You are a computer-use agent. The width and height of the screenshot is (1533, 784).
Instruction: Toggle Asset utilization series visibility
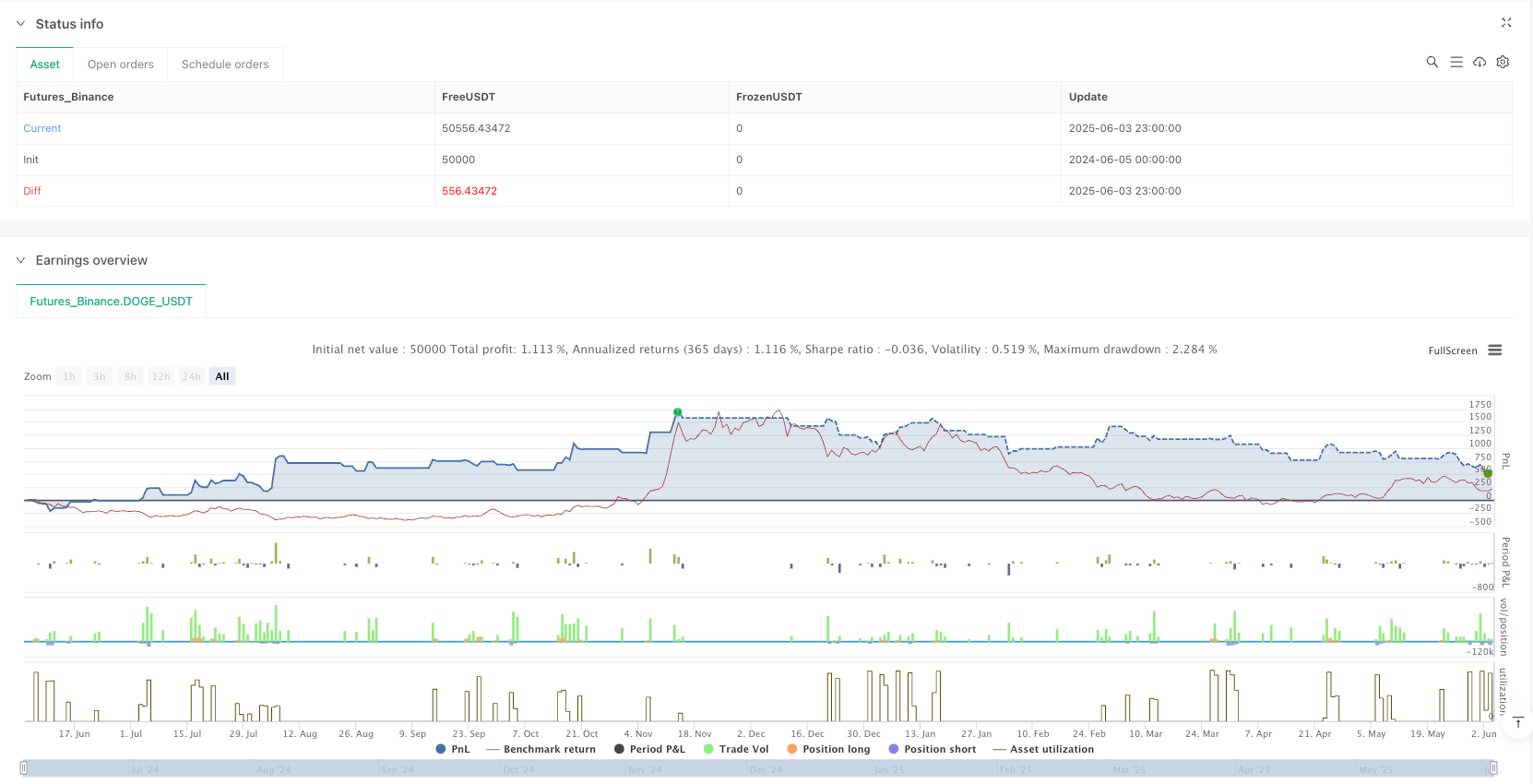tap(1043, 749)
